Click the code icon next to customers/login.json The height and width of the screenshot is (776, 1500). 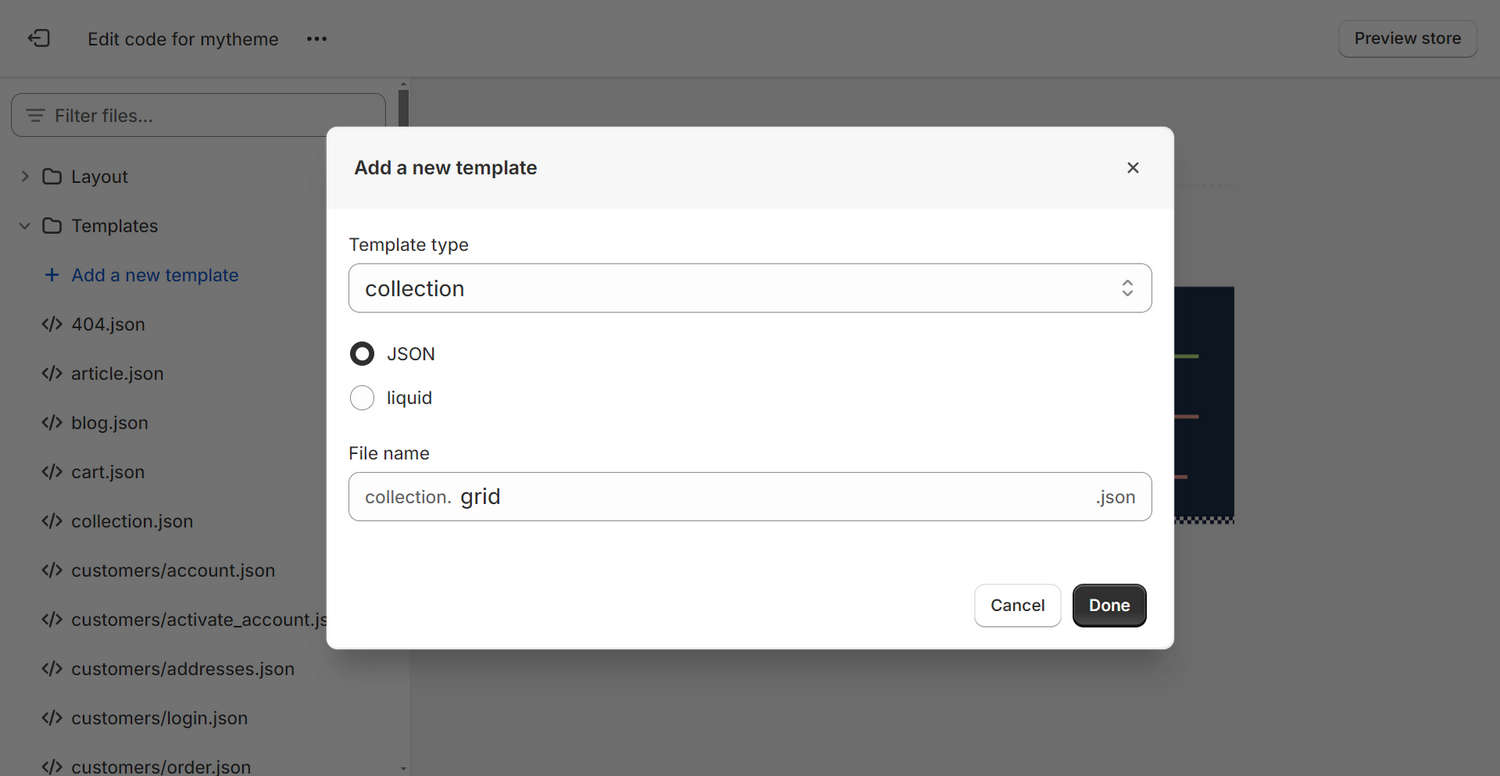[x=52, y=718]
